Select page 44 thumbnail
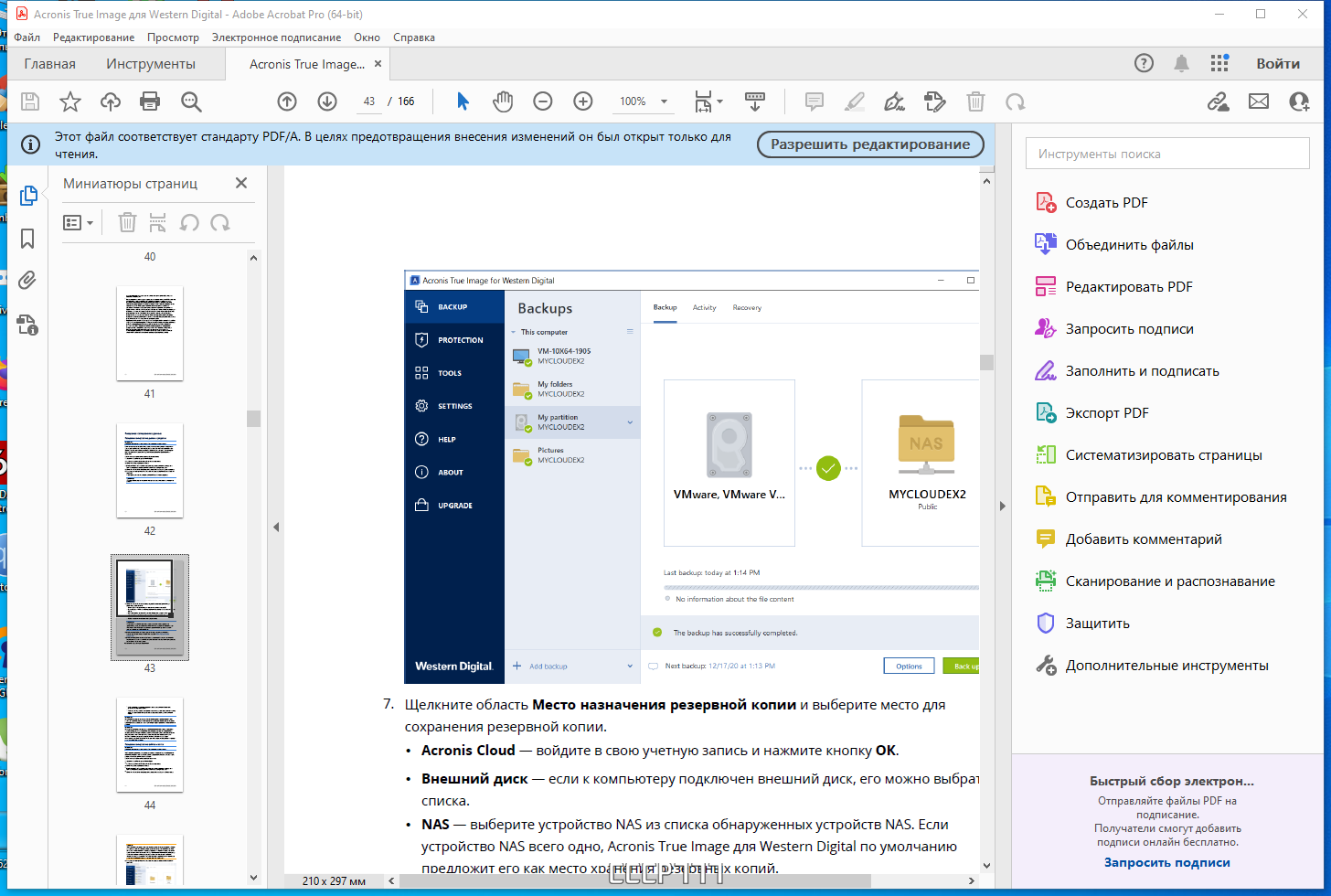The width and height of the screenshot is (1331, 896). (150, 745)
